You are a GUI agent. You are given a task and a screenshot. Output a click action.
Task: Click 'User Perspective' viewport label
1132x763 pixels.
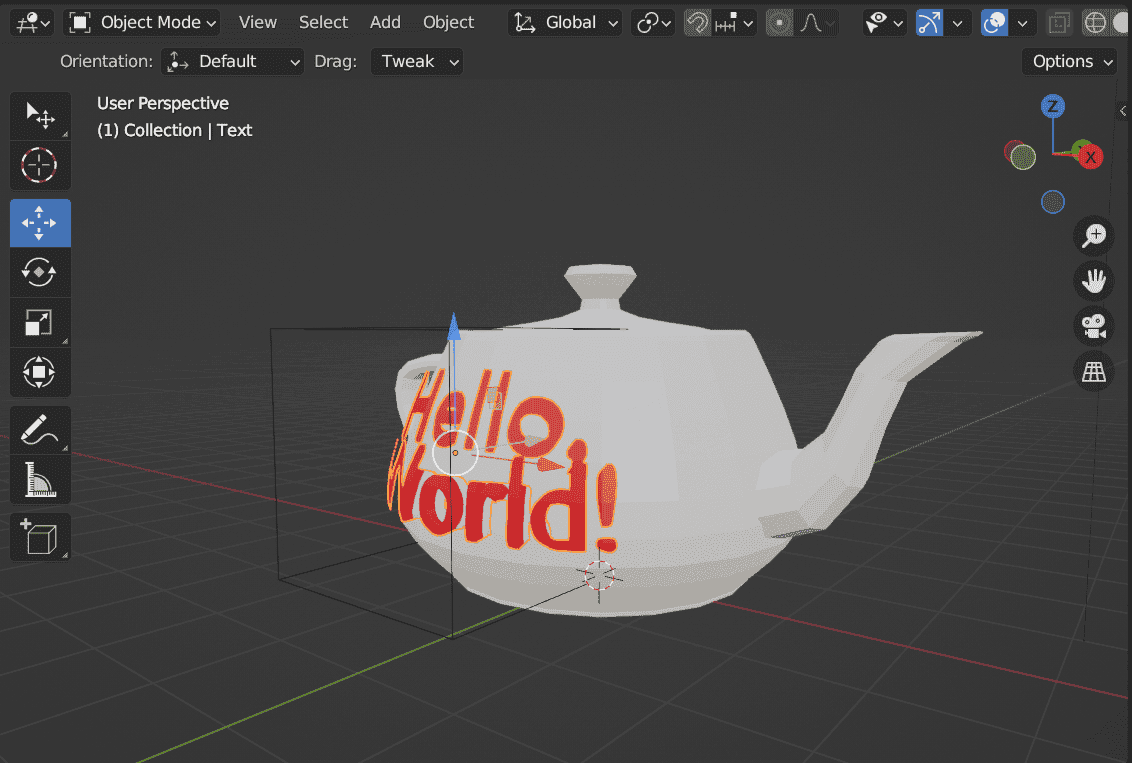(x=162, y=103)
